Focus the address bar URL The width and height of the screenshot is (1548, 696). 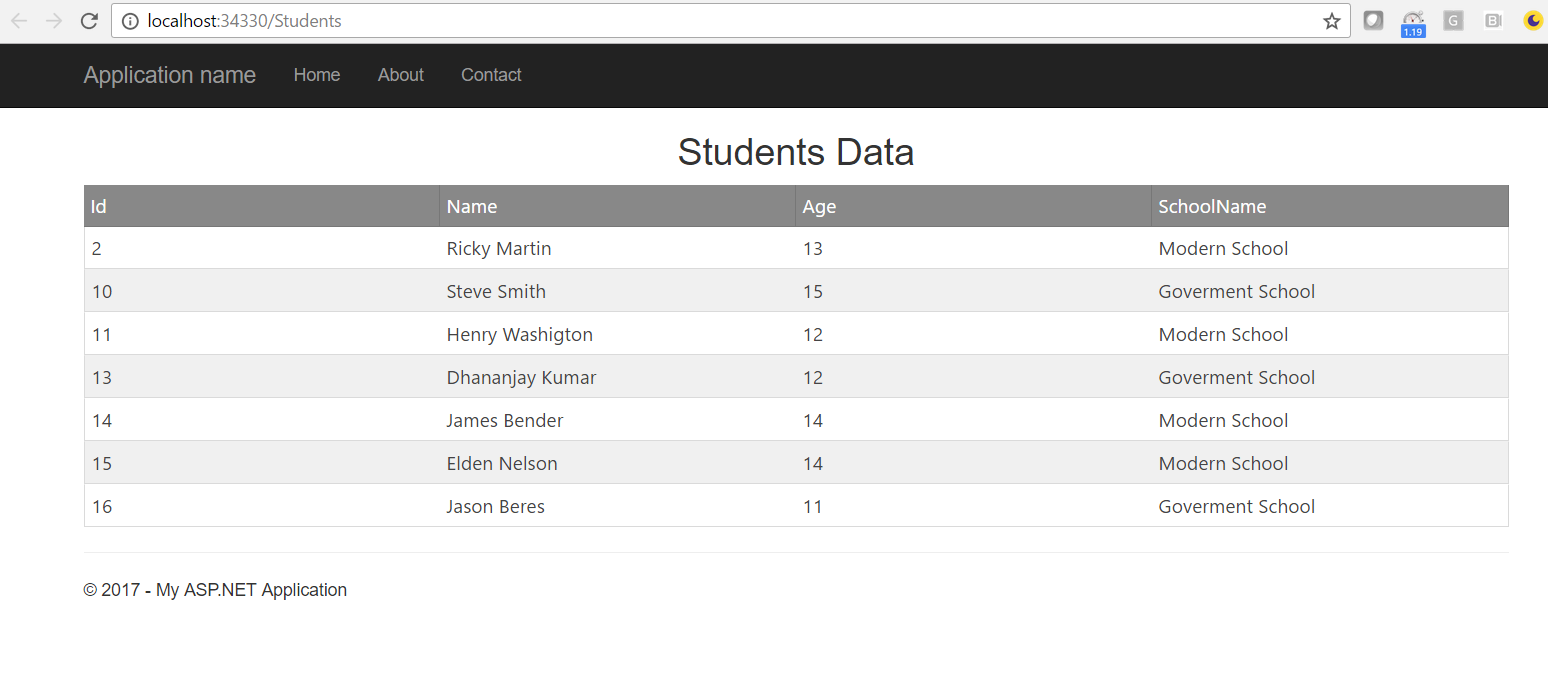[x=700, y=21]
